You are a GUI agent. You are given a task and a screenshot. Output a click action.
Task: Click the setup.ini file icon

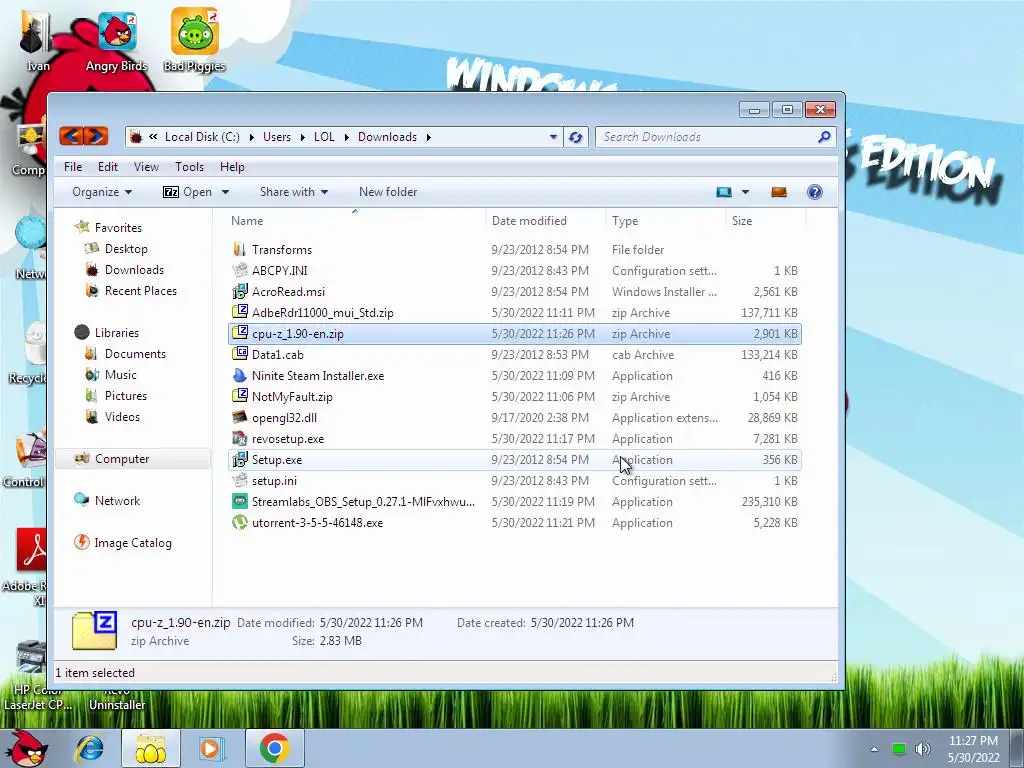click(x=240, y=481)
